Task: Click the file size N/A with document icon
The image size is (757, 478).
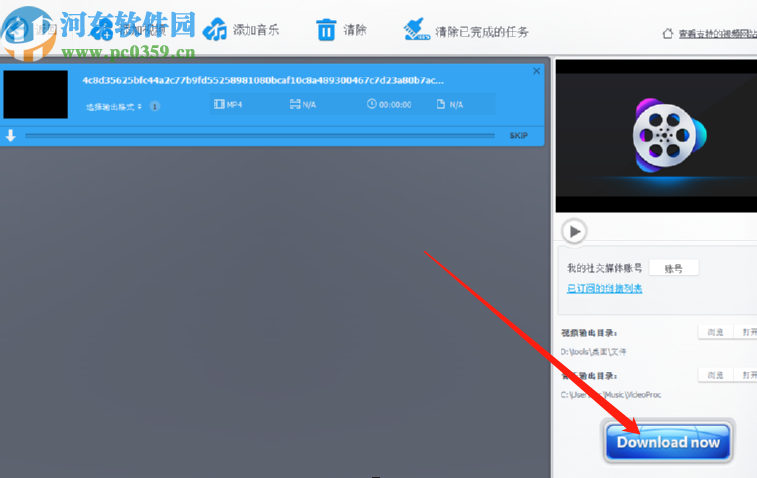Action: coord(450,104)
